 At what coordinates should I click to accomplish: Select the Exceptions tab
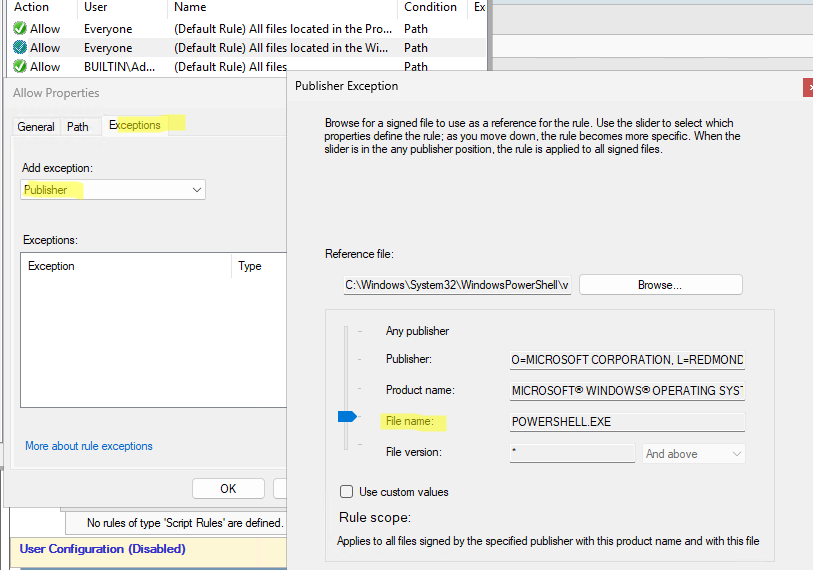click(135, 125)
